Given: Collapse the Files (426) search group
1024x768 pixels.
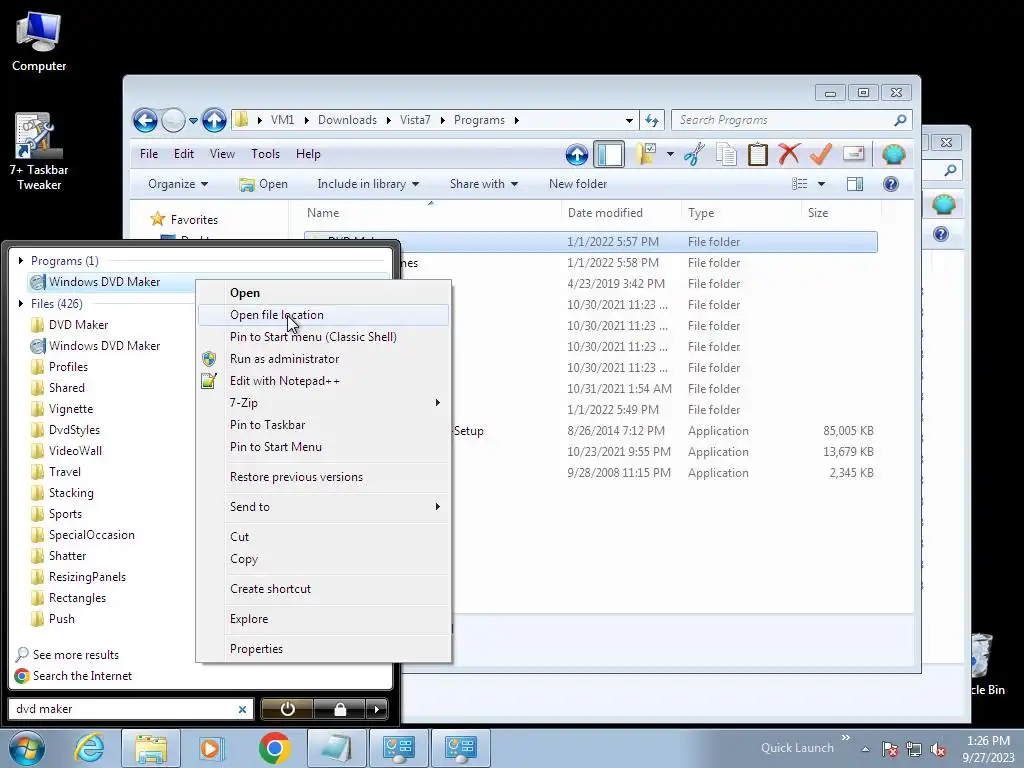Looking at the screenshot, I should [x=21, y=304].
